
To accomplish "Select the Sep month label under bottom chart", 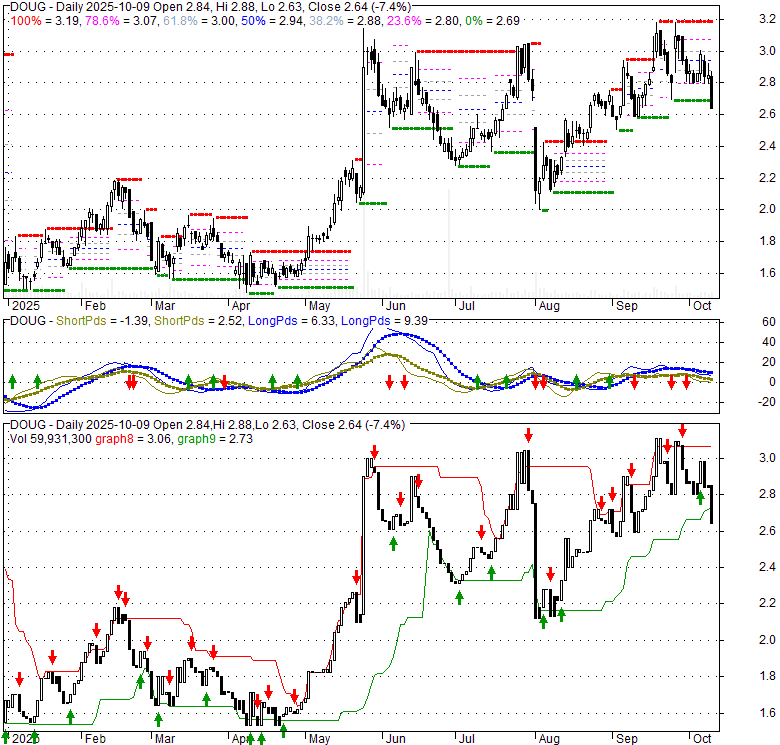I will coord(627,739).
